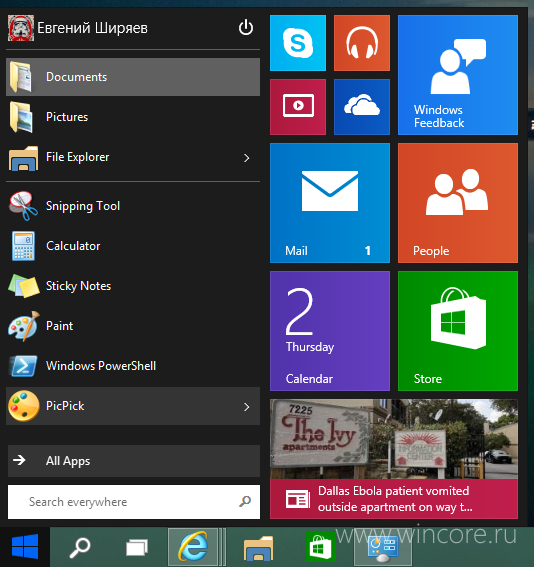
Task: Click the power button icon
Action: [245, 27]
